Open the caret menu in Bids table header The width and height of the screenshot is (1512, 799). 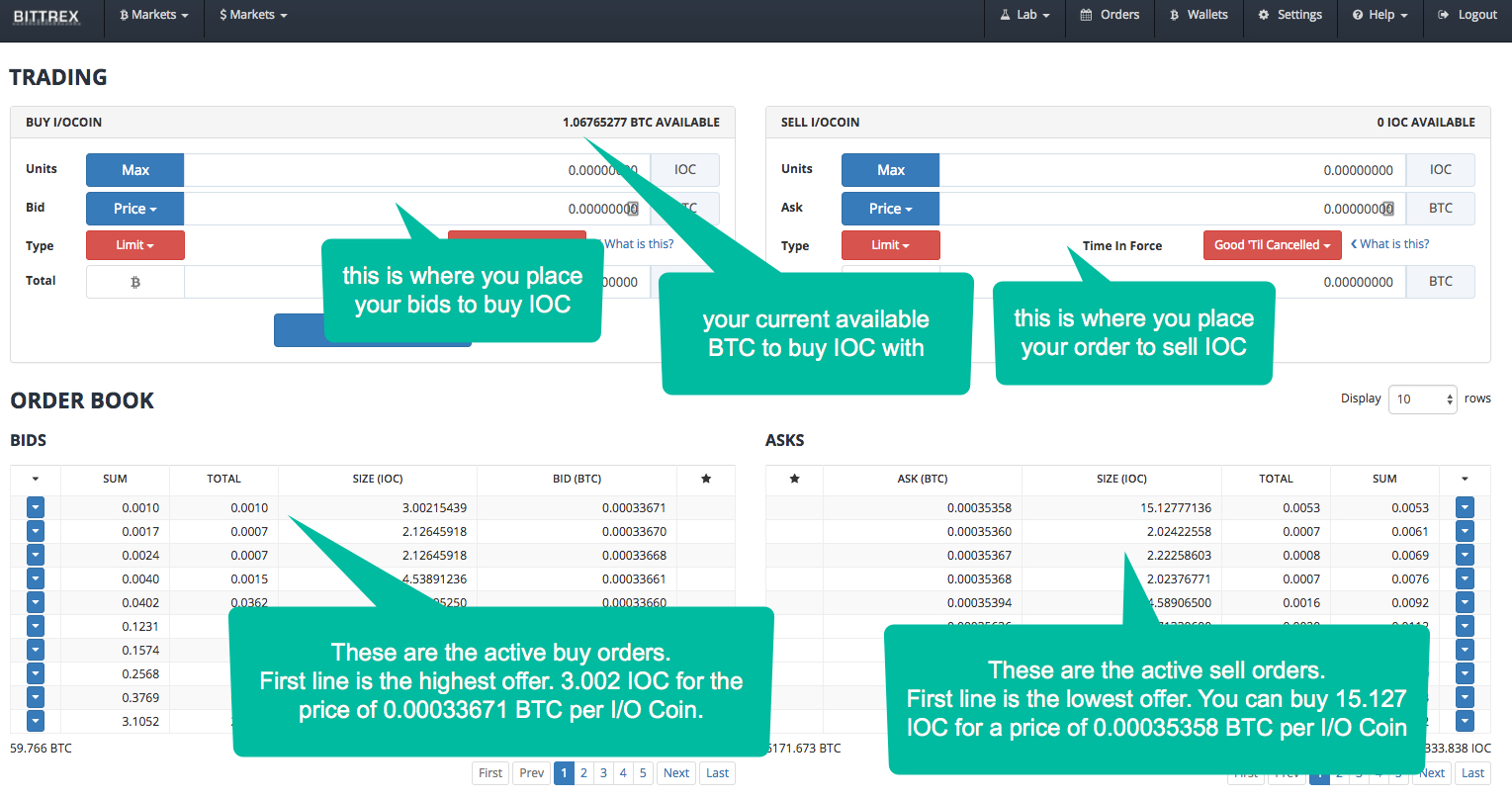click(x=36, y=479)
